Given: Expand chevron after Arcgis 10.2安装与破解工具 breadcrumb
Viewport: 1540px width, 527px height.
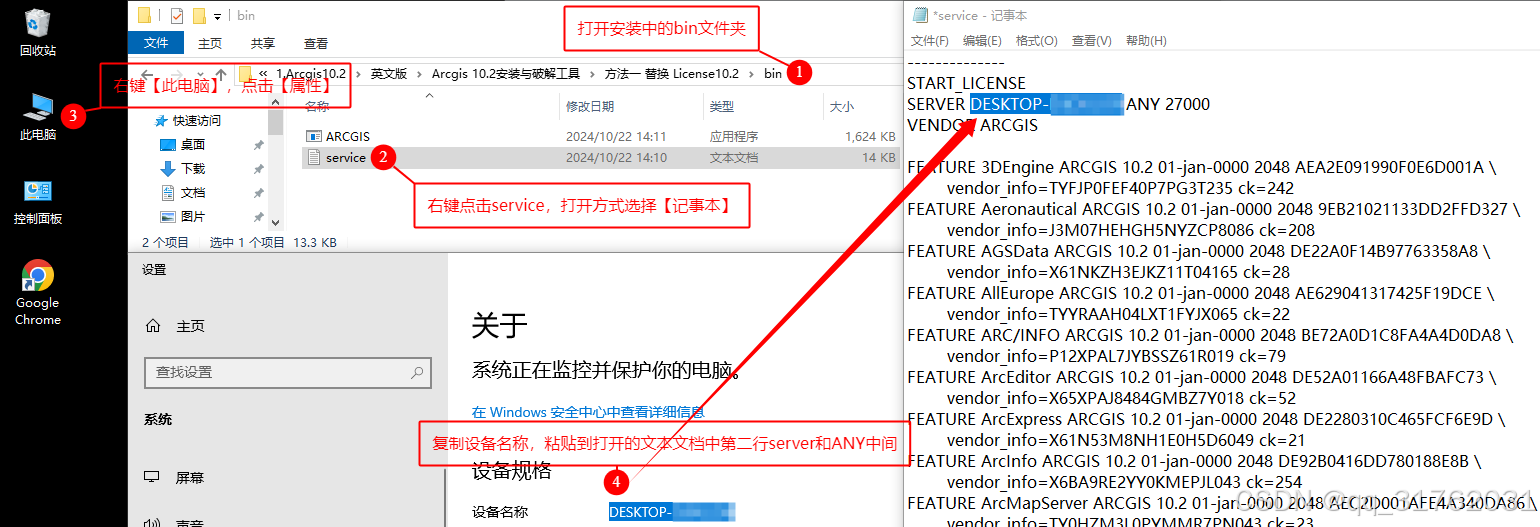Looking at the screenshot, I should [x=593, y=74].
